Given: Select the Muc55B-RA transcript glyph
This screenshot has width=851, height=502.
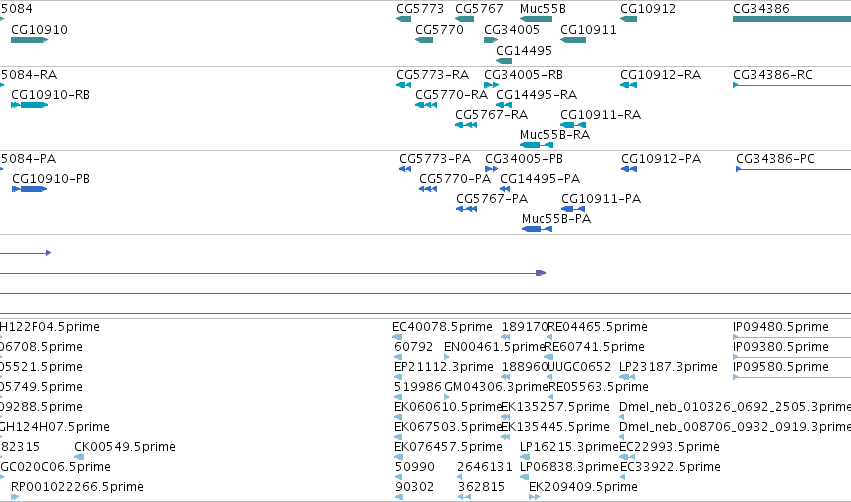Looking at the screenshot, I should click(536, 145).
